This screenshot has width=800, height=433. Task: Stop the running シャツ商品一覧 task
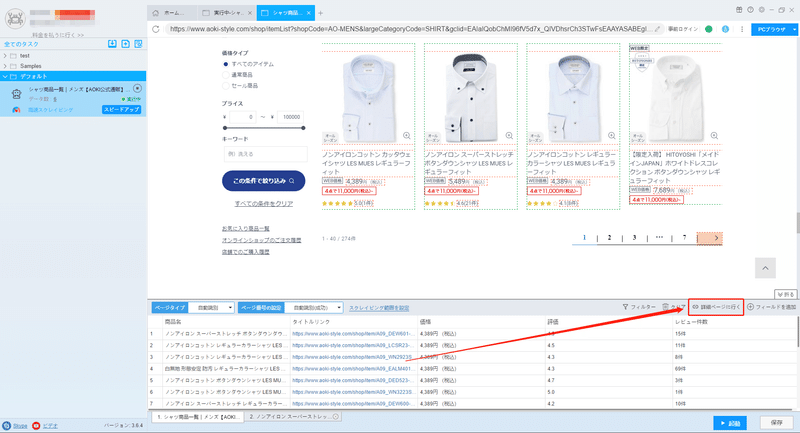click(138, 89)
